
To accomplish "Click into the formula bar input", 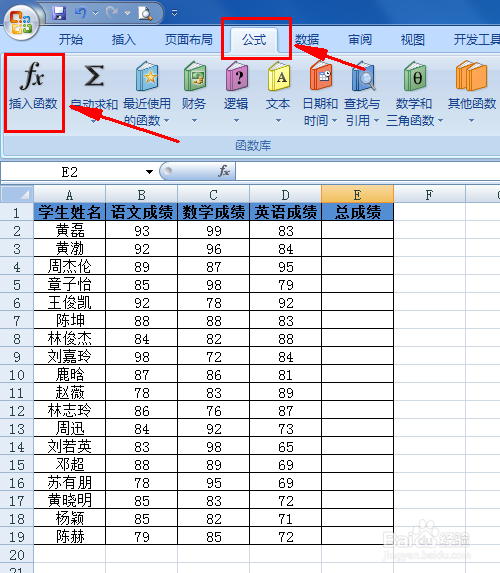I will tap(368, 171).
